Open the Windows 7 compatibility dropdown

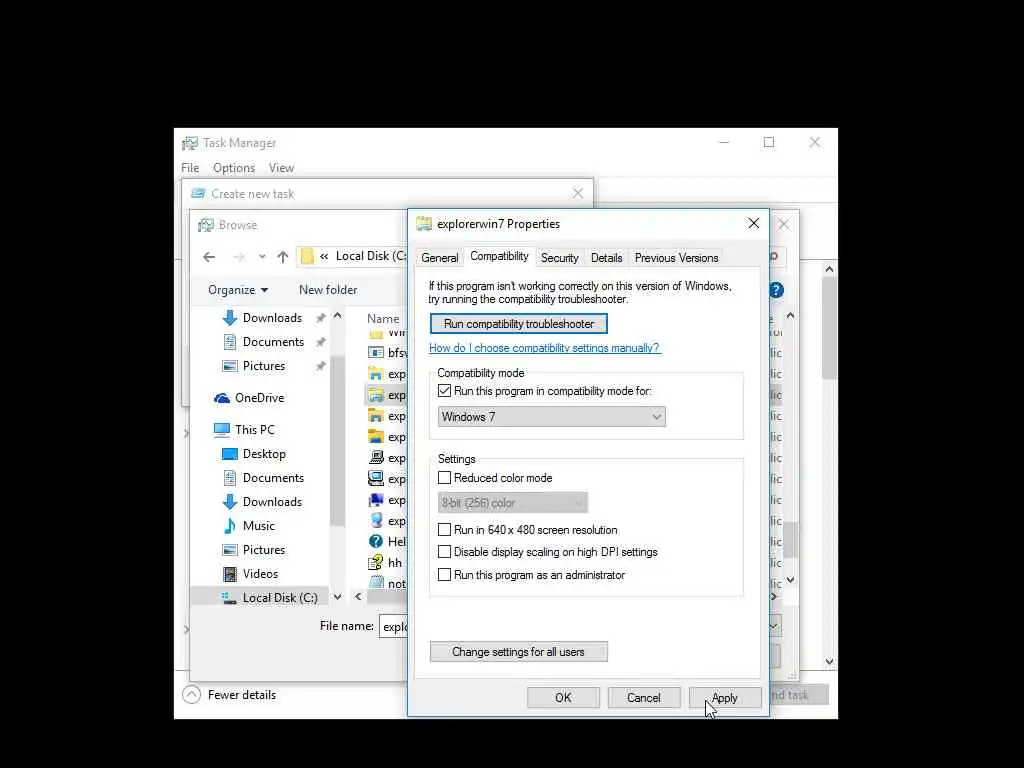click(x=551, y=417)
